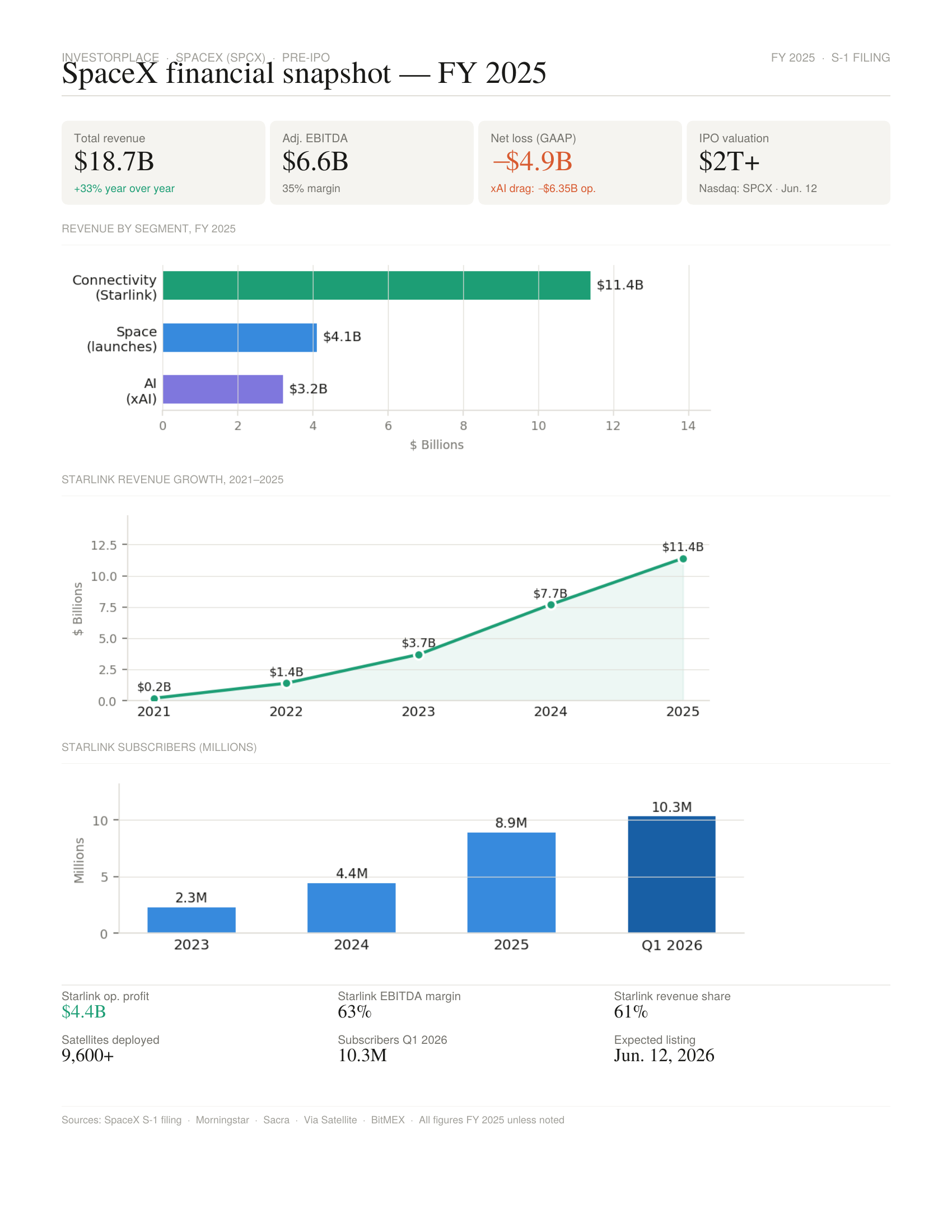
Task: Select the "$2T+" valuation figure
Action: point(729,161)
